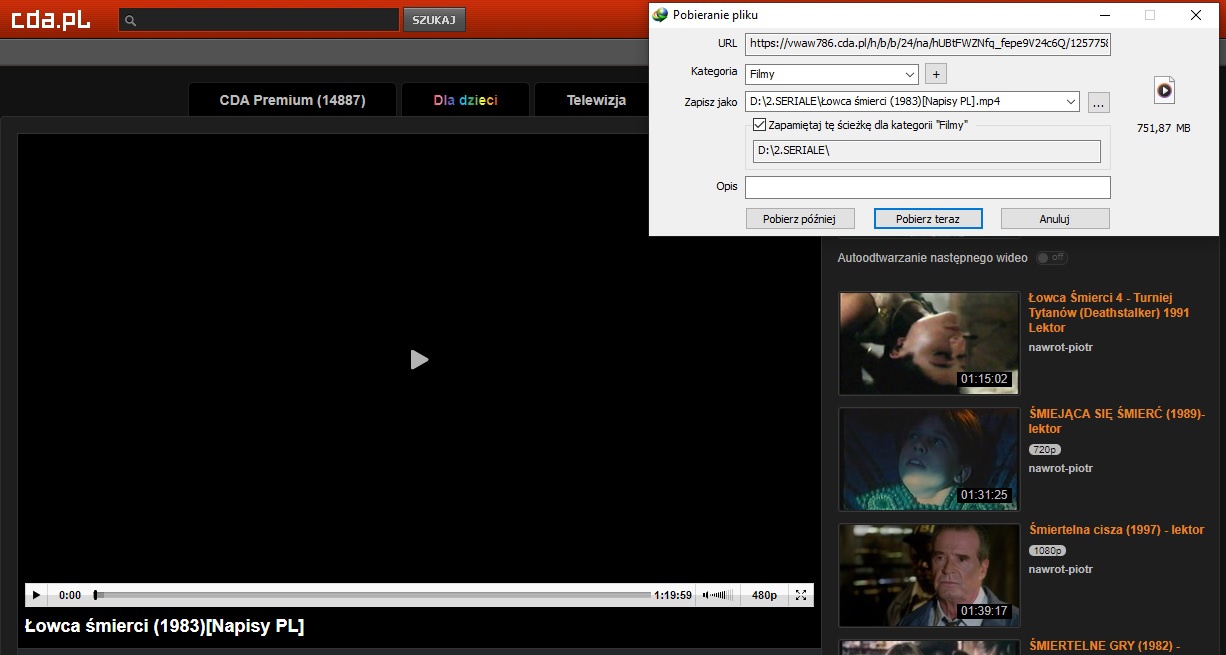Browse for save location with ellipsis button
This screenshot has height=655, width=1226.
click(x=1098, y=102)
